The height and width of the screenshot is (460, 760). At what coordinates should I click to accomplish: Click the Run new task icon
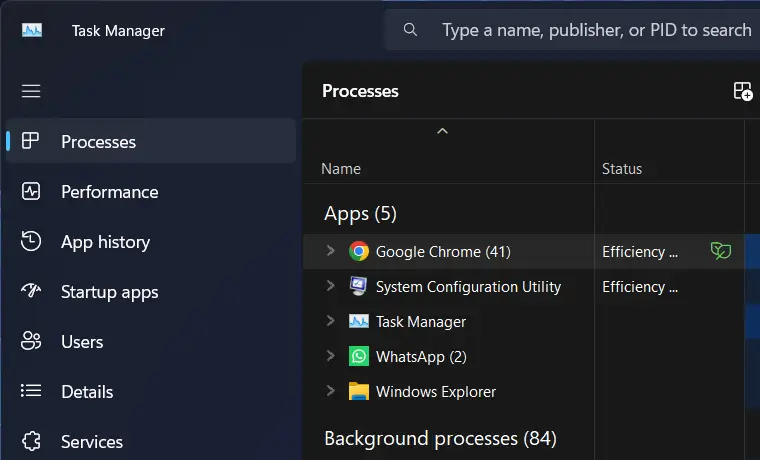[x=743, y=91]
